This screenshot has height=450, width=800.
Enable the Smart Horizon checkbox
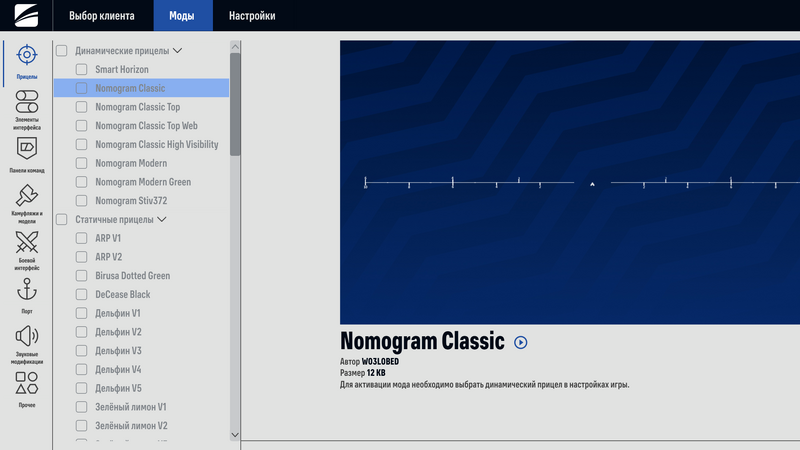coord(82,69)
